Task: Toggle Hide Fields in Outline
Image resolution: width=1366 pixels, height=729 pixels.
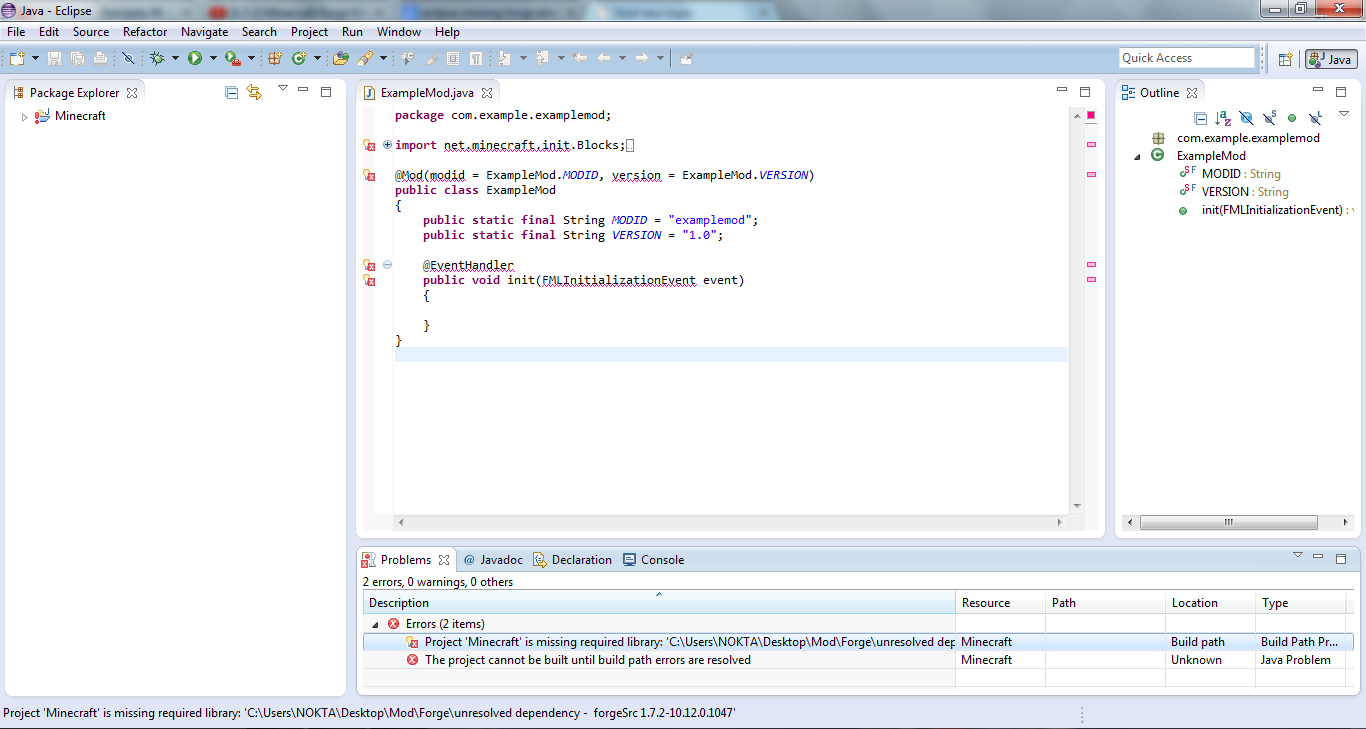Action: pyautogui.click(x=1246, y=118)
